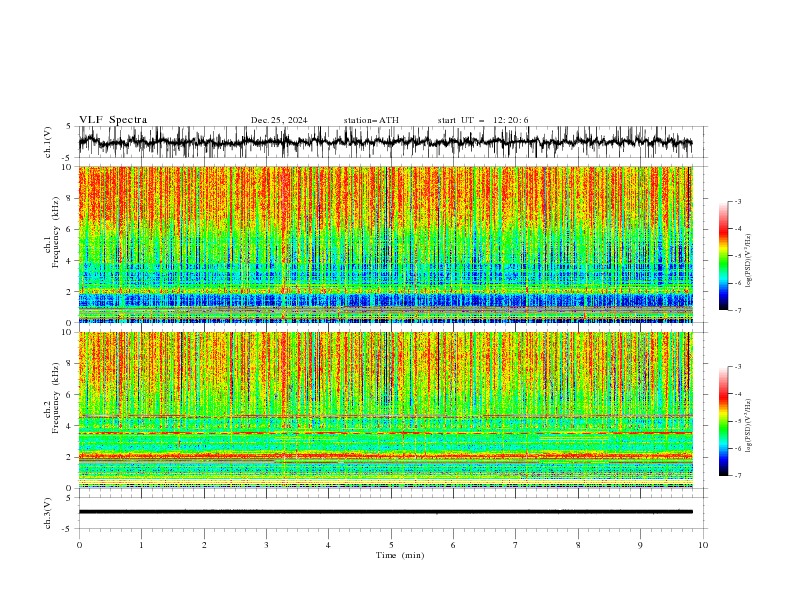Screen dimensions: 792x612
Task: Click the time axis tick label "9"
Action: point(640,545)
